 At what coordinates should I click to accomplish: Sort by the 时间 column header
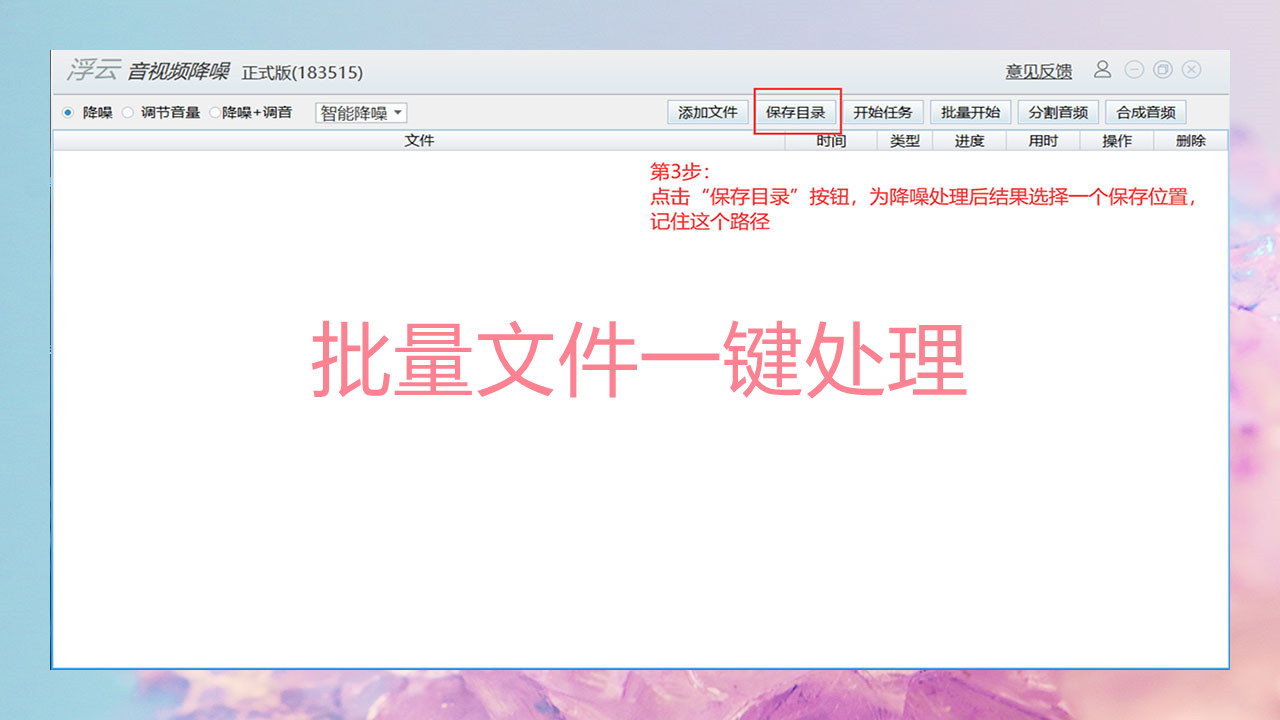pyautogui.click(x=835, y=140)
